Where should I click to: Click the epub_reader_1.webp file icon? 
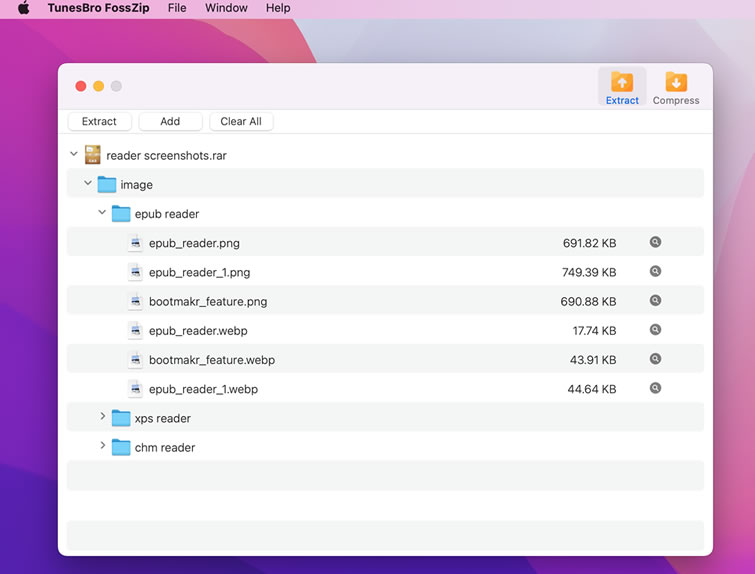tap(135, 389)
